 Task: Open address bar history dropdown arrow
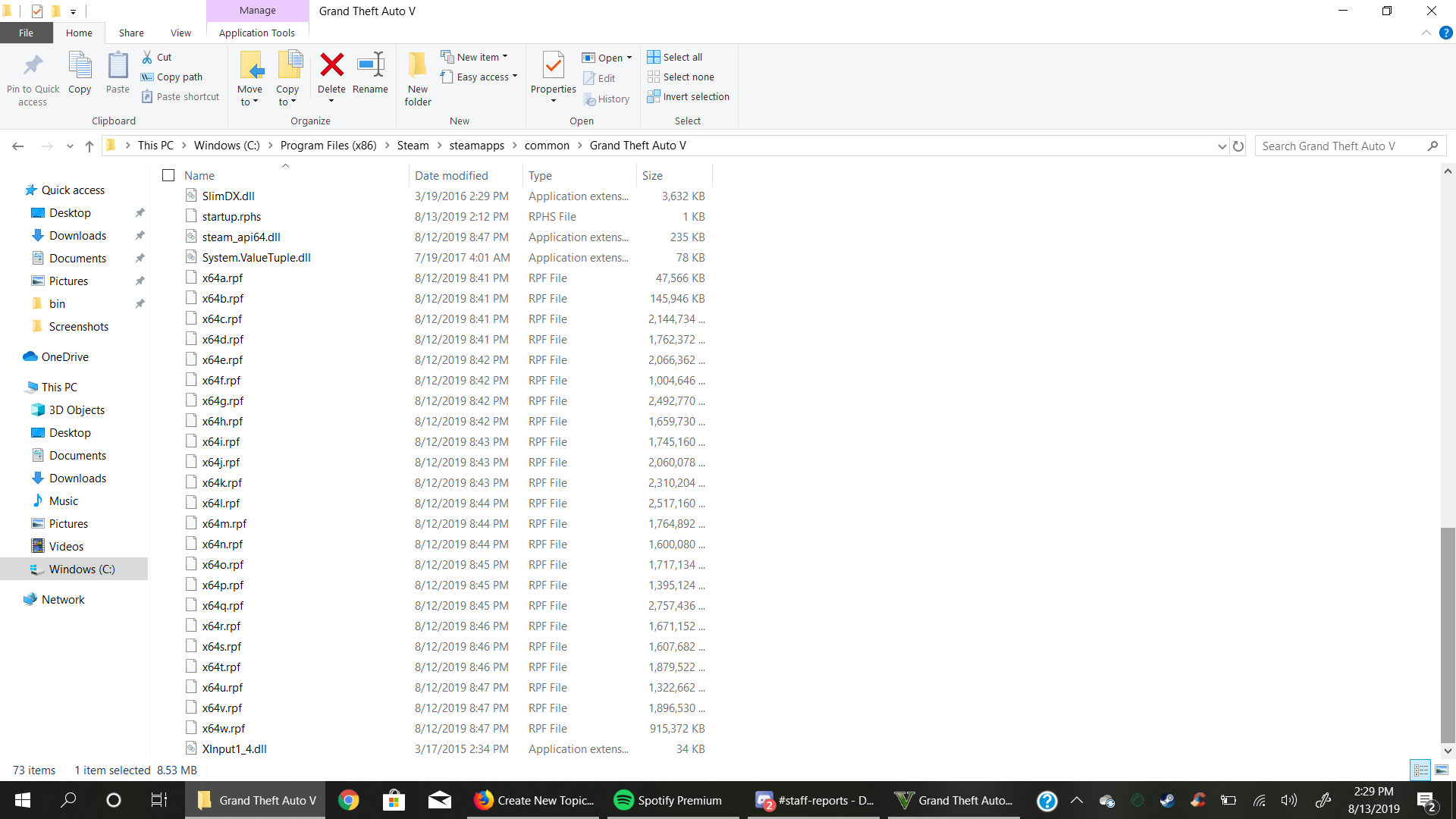tap(1222, 146)
